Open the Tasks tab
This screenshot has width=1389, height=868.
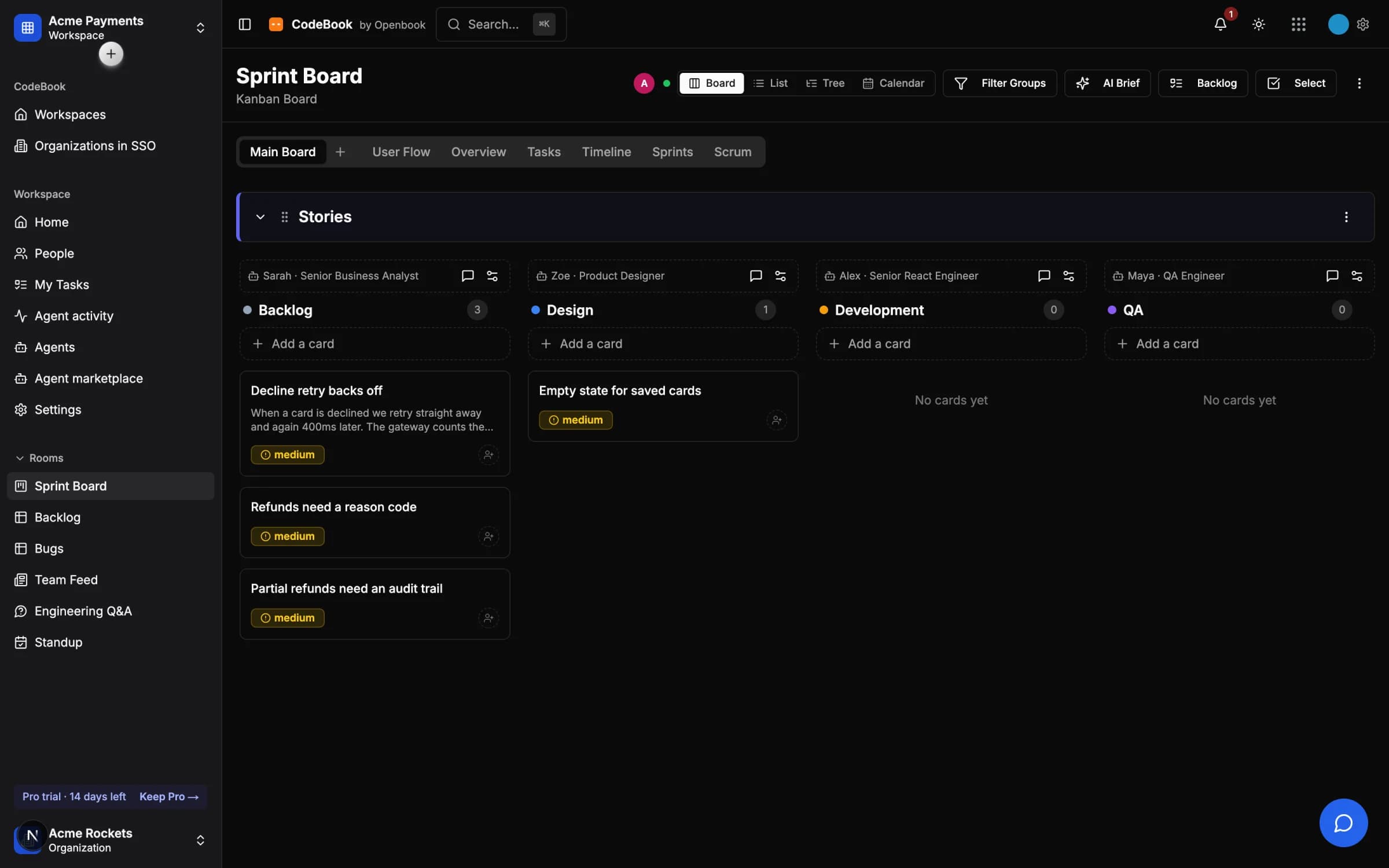click(x=543, y=152)
